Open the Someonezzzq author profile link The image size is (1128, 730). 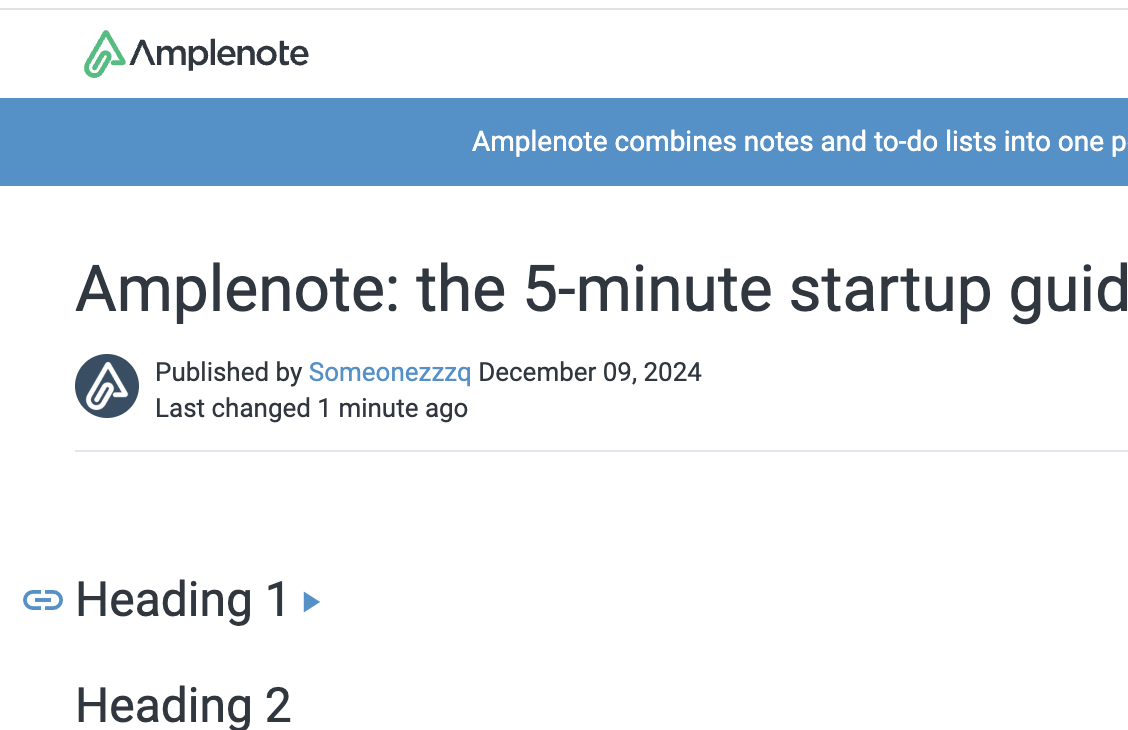click(389, 373)
